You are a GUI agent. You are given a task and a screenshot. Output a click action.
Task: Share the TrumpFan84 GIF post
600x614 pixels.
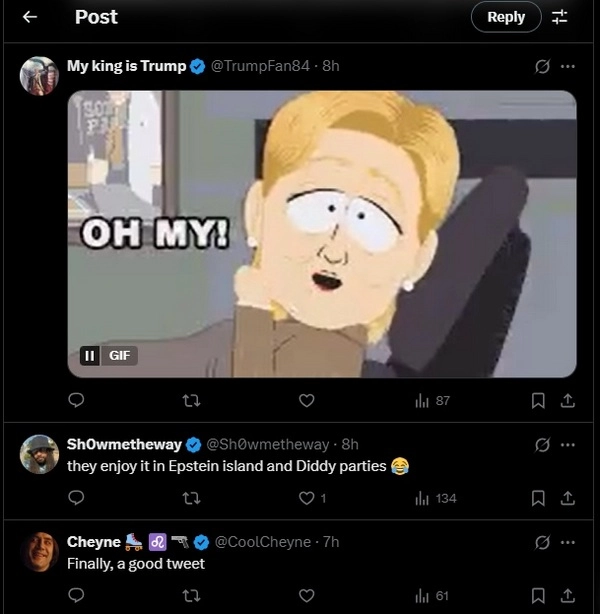[567, 400]
